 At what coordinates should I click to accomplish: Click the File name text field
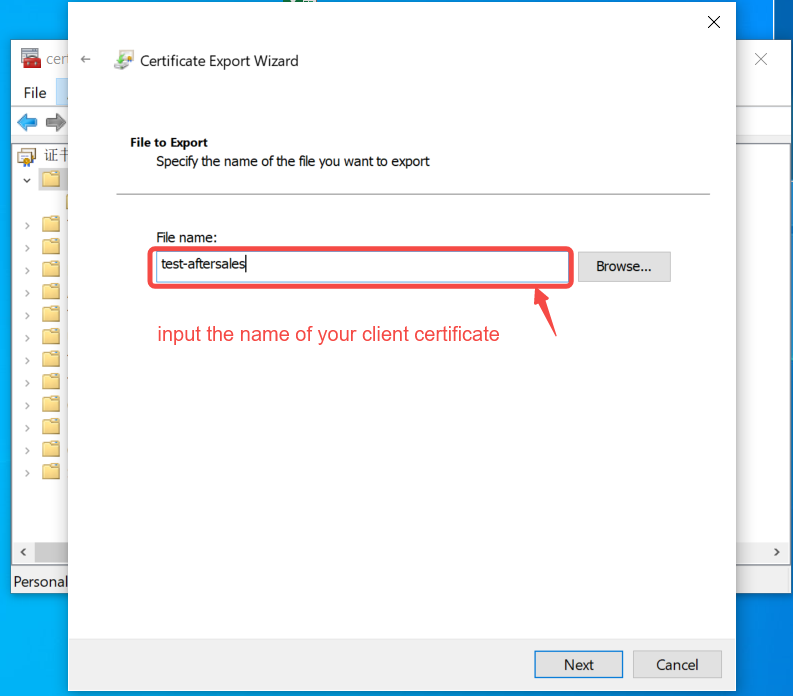click(x=362, y=267)
